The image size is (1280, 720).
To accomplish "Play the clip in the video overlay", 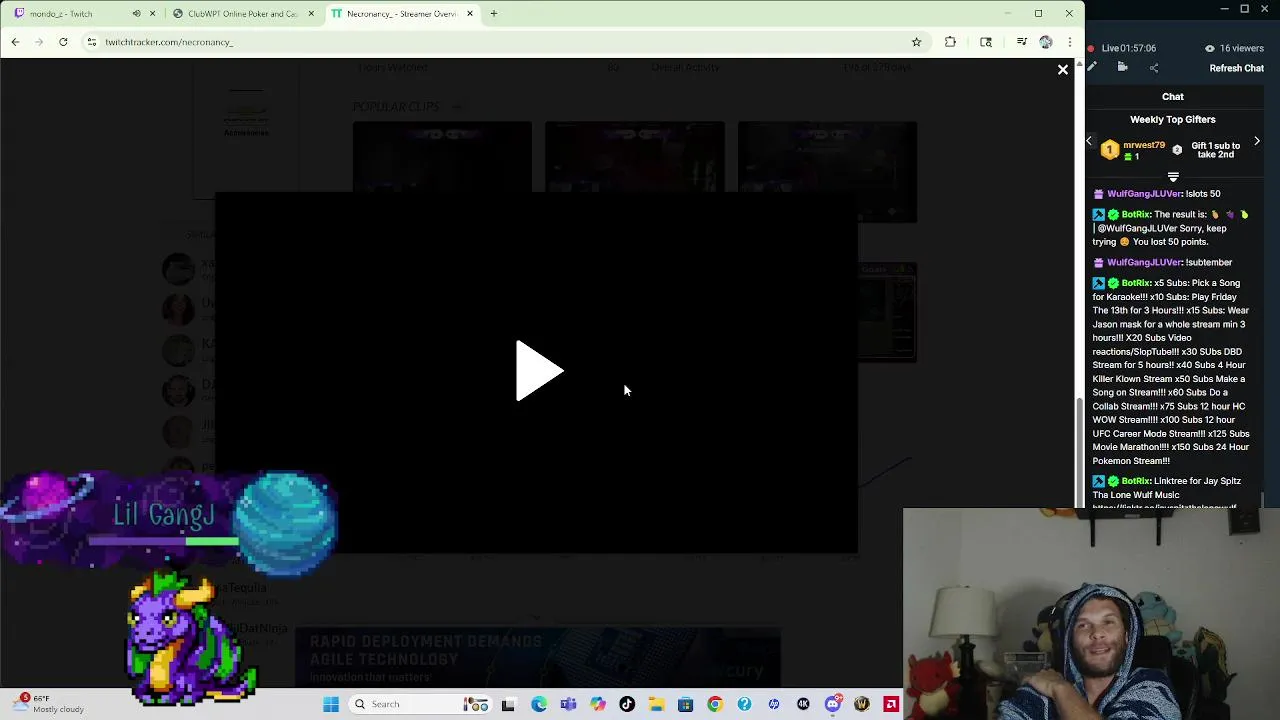I will [x=539, y=371].
